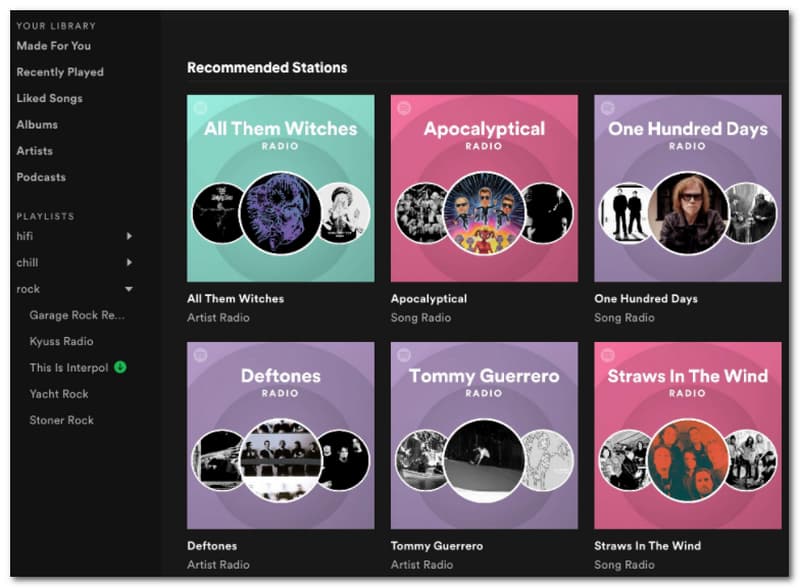The height and width of the screenshot is (588, 800).
Task: Select the rock folder name
Action: coord(28,289)
